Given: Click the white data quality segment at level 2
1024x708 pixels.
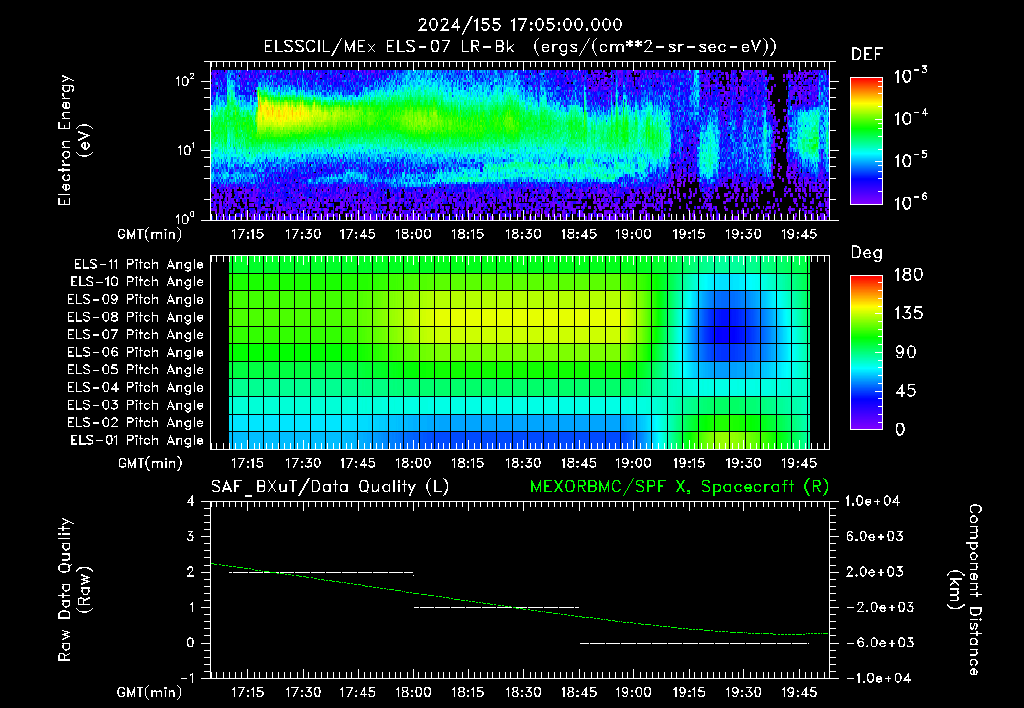Looking at the screenshot, I should coord(321,573).
